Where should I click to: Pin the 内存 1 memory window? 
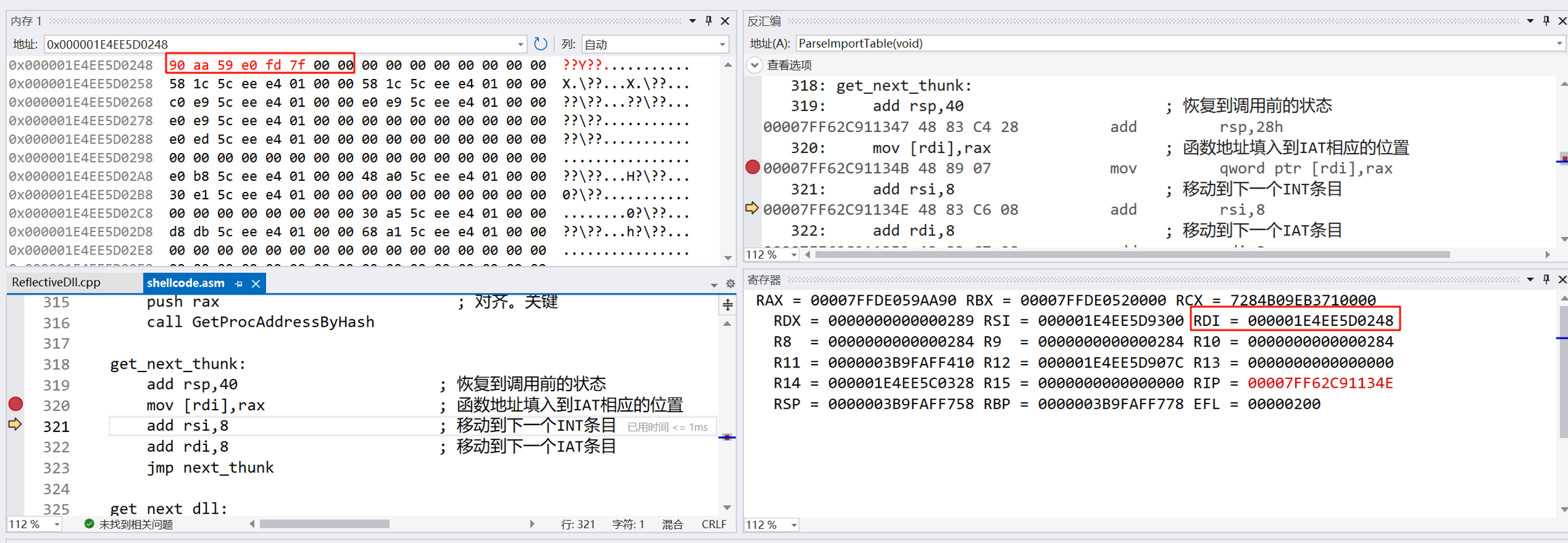point(708,21)
